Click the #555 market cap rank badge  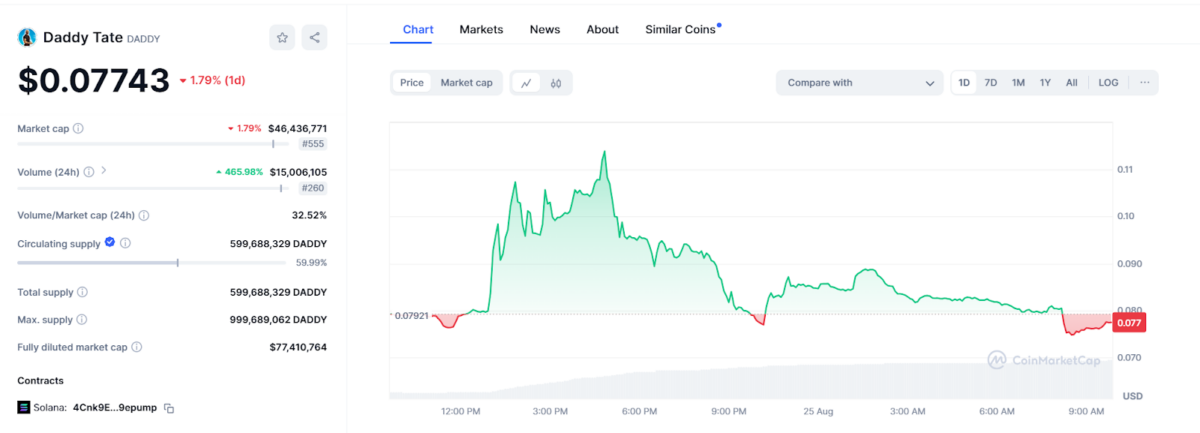[x=313, y=144]
